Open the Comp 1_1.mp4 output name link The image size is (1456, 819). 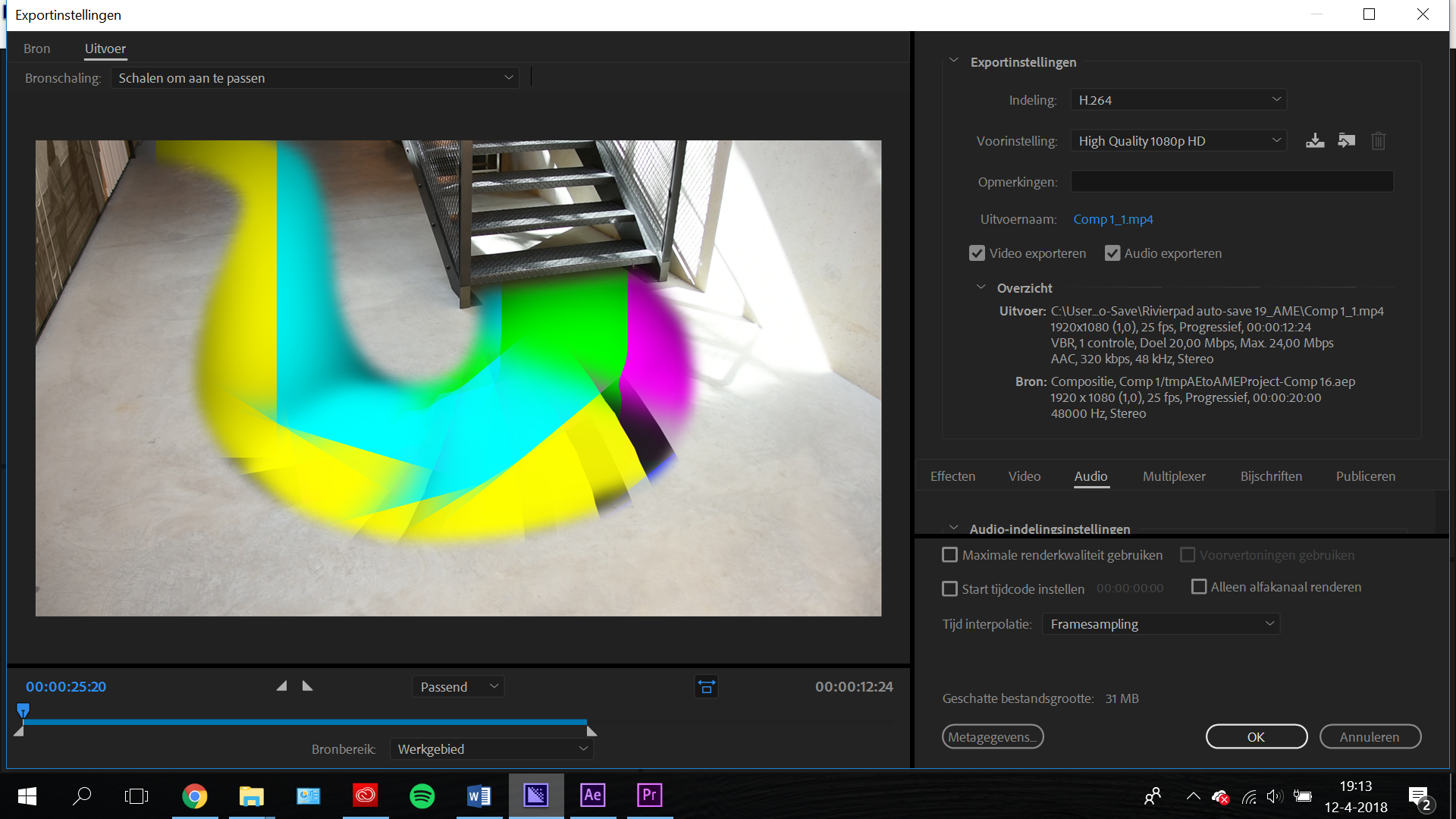coord(1113,219)
